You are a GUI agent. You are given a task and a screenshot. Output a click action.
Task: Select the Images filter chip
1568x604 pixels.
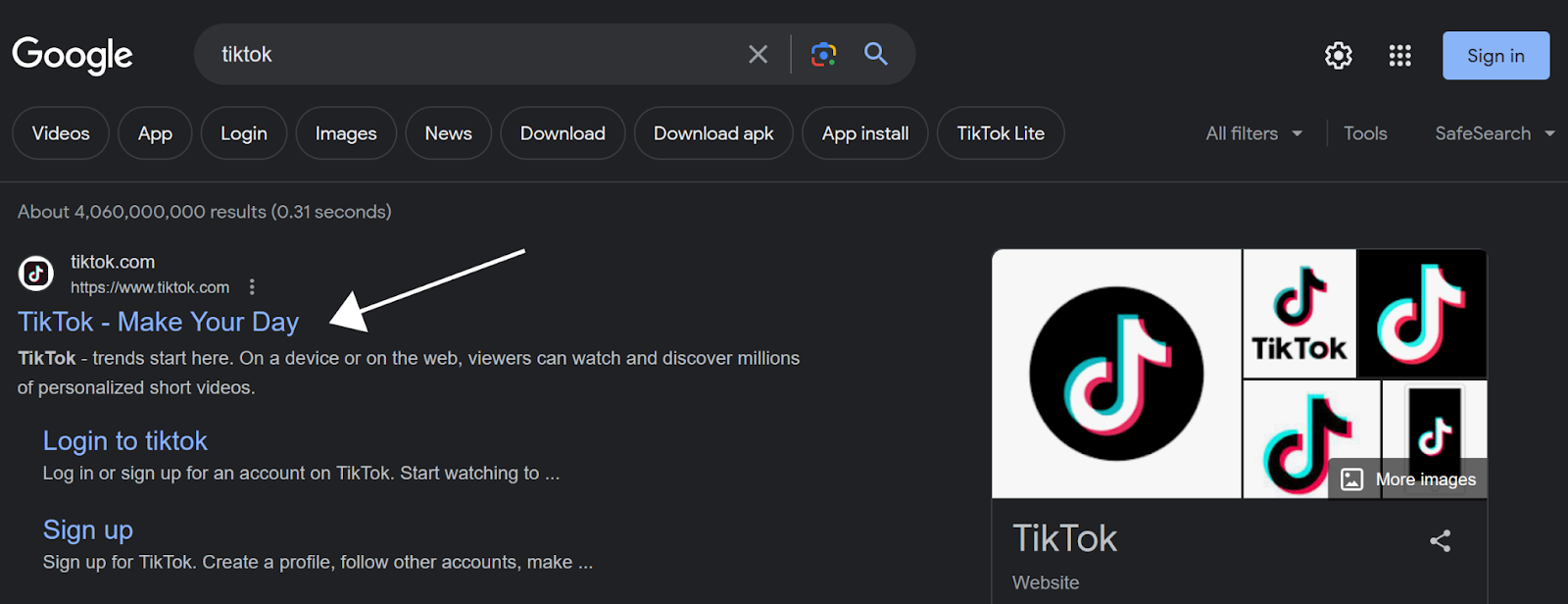[x=346, y=133]
